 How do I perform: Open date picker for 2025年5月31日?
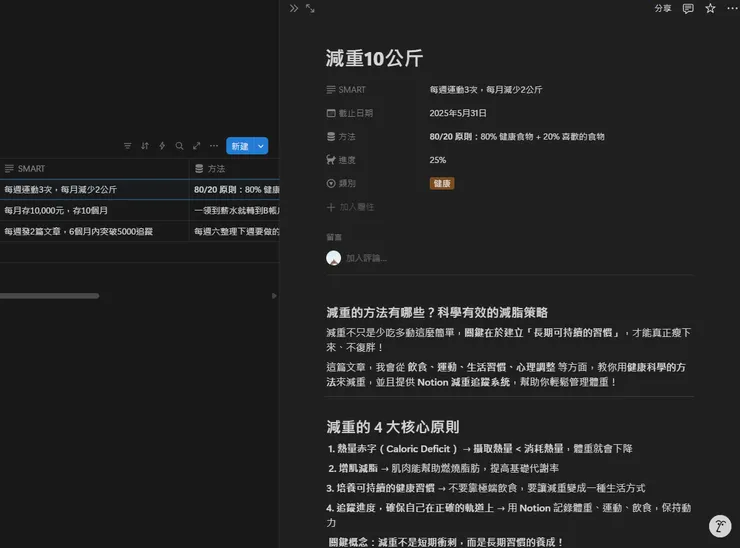tap(458, 113)
